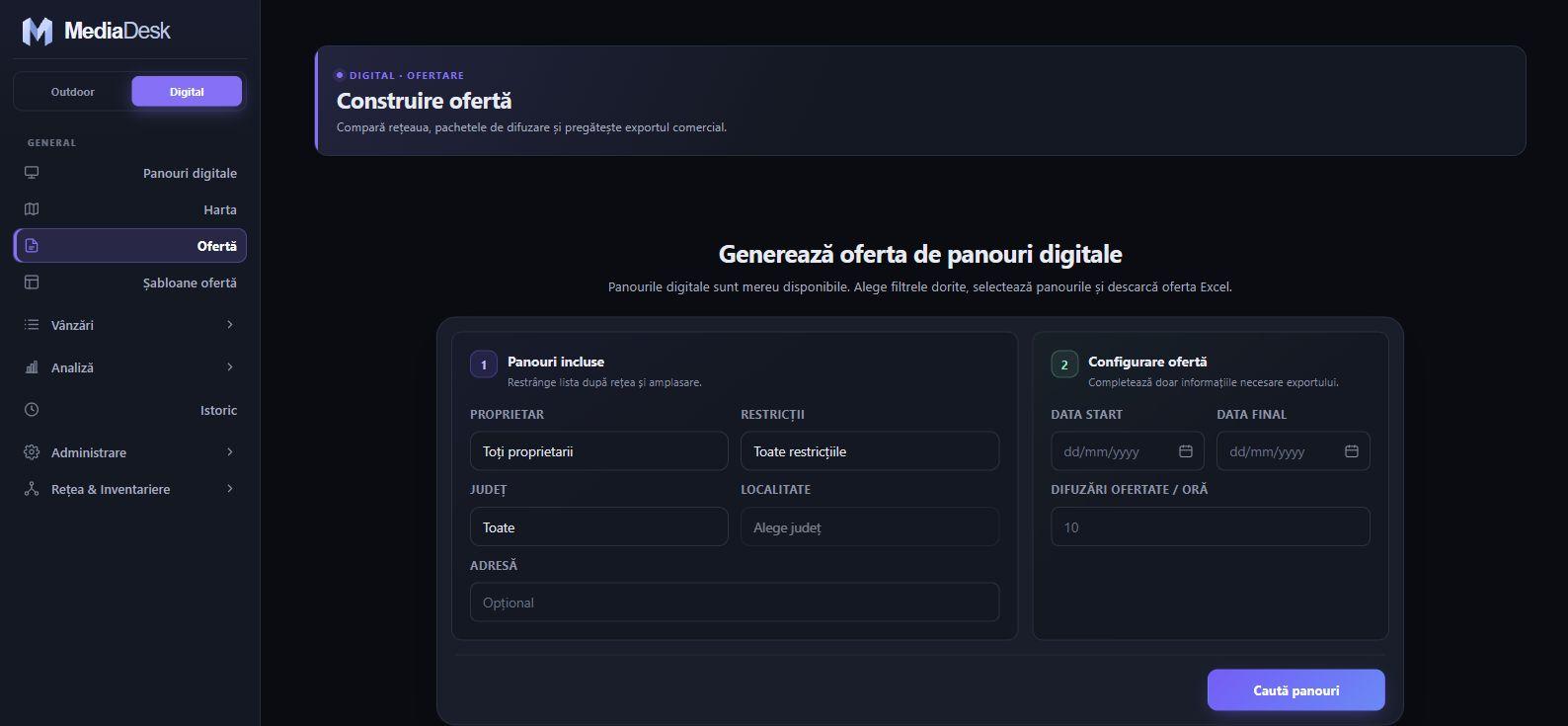Click the Adresă input field

tap(735, 603)
